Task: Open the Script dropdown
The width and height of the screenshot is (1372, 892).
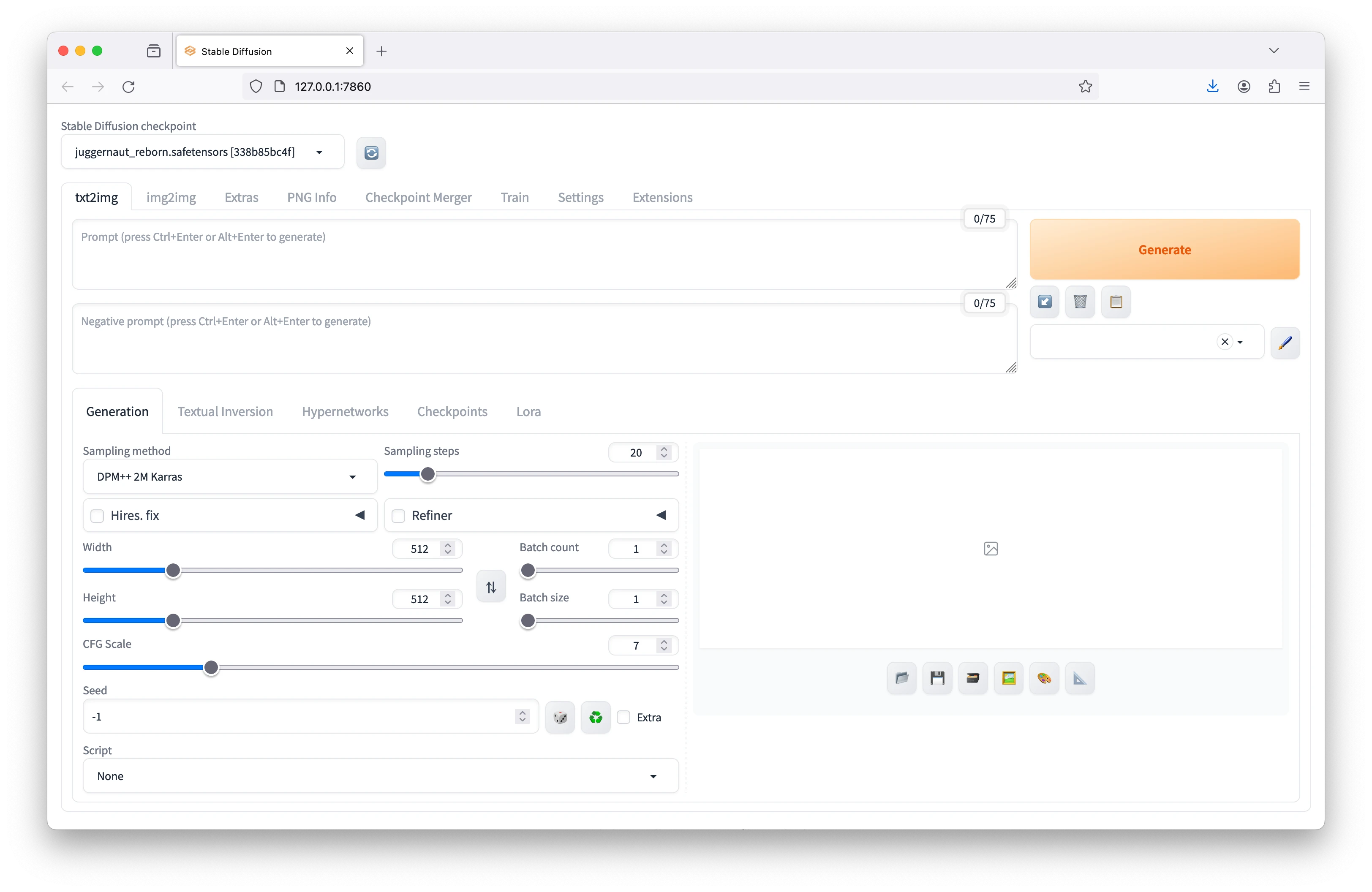Action: [381, 776]
